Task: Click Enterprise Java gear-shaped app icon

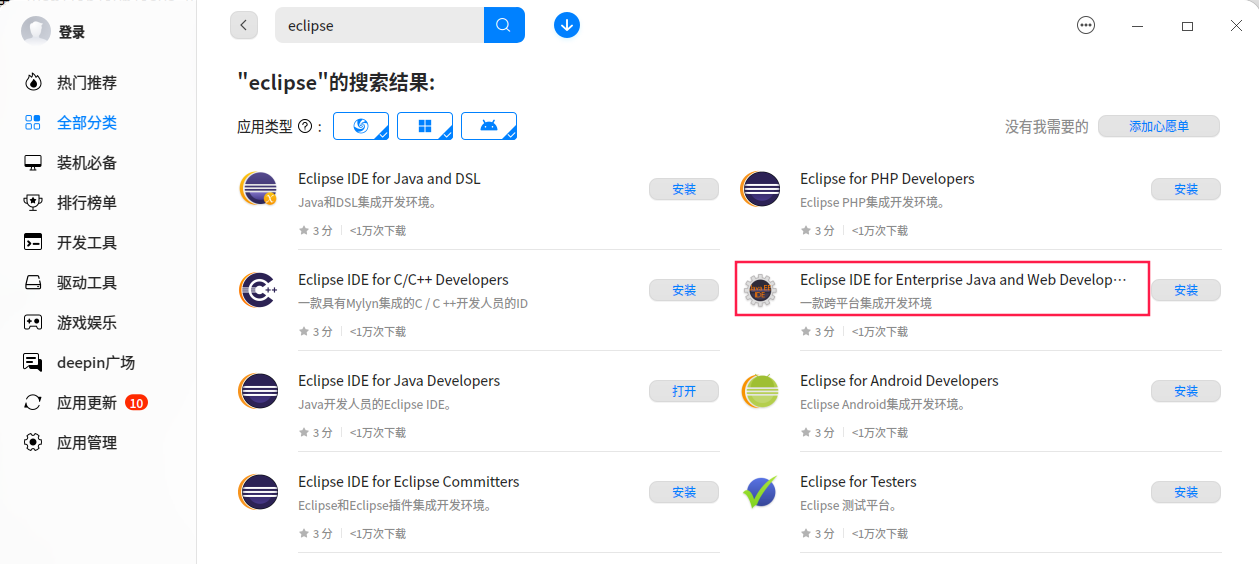Action: pos(760,290)
